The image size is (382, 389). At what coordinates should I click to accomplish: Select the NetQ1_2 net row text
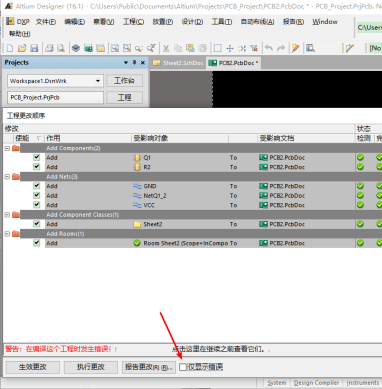tap(155, 196)
